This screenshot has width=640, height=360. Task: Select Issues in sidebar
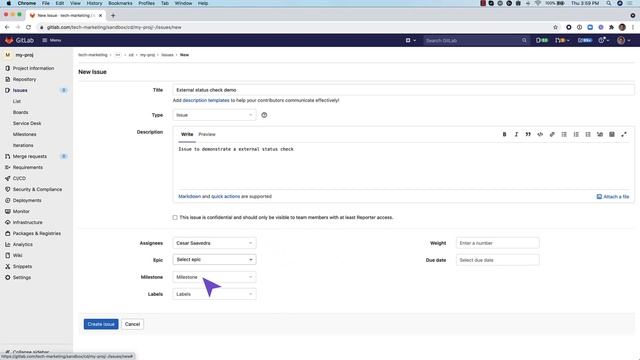pos(20,90)
